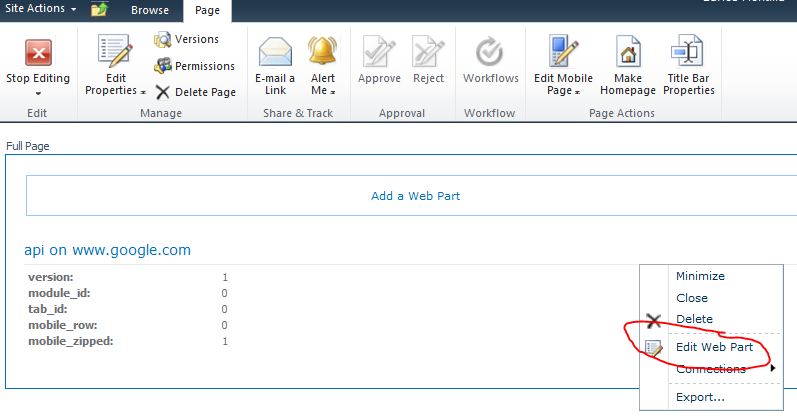Click the Delete Page X icon
This screenshot has height=418, width=797.
coord(162,91)
